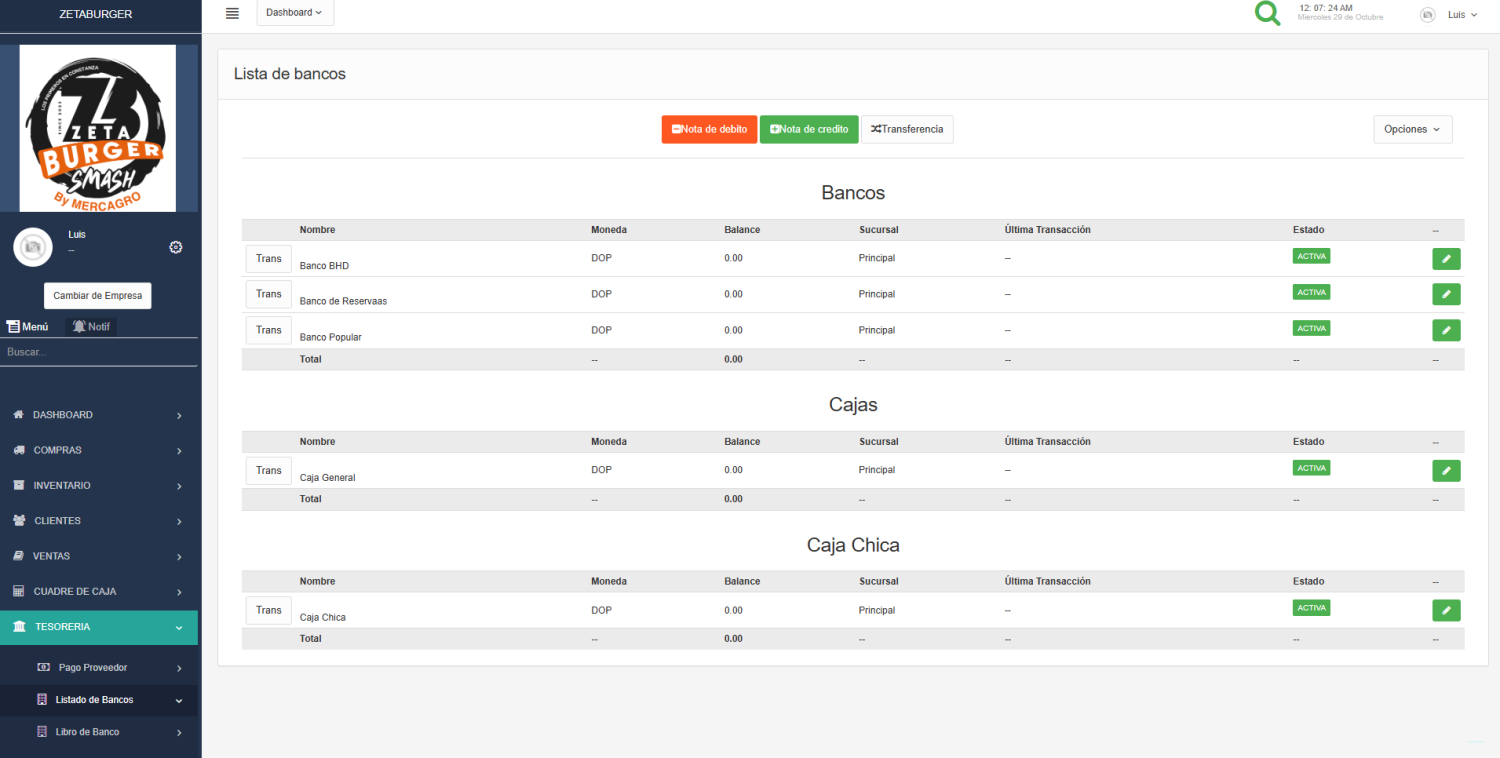Image resolution: width=1500 pixels, height=758 pixels.
Task: Open the Dashboard dropdown in top bar
Action: (x=295, y=13)
